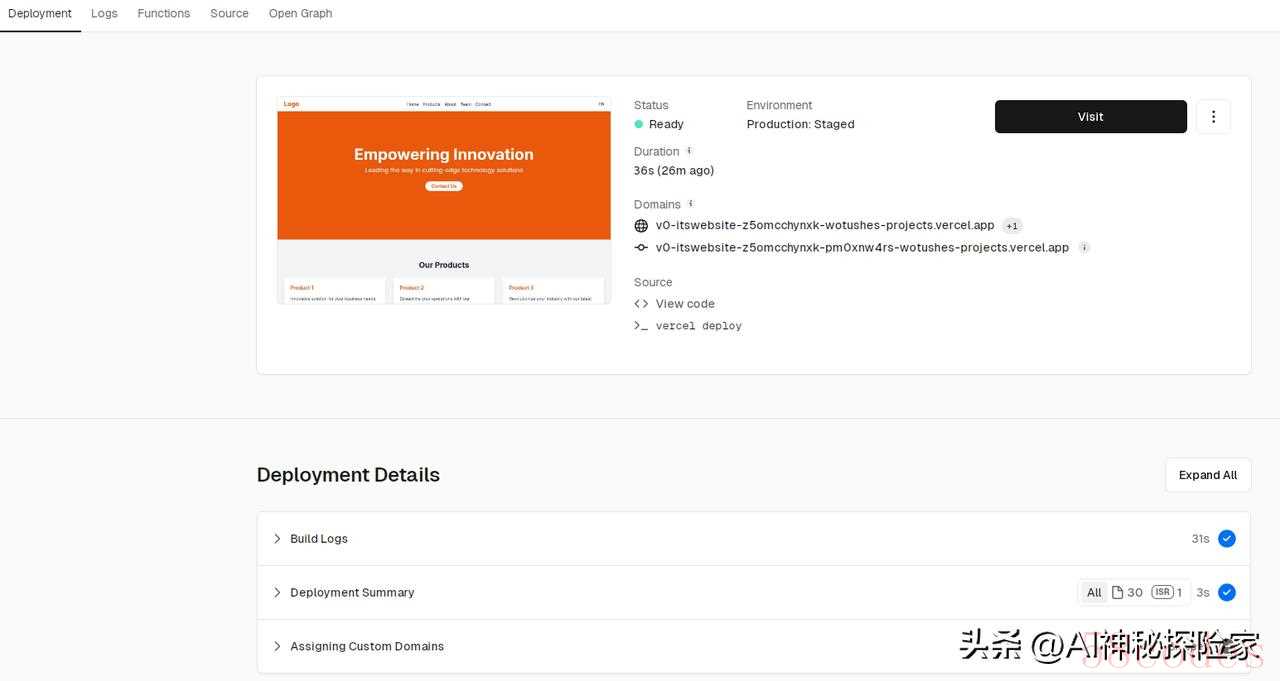The image size is (1280, 681).
Task: Click the +1 additional domains badge
Action: [1012, 226]
